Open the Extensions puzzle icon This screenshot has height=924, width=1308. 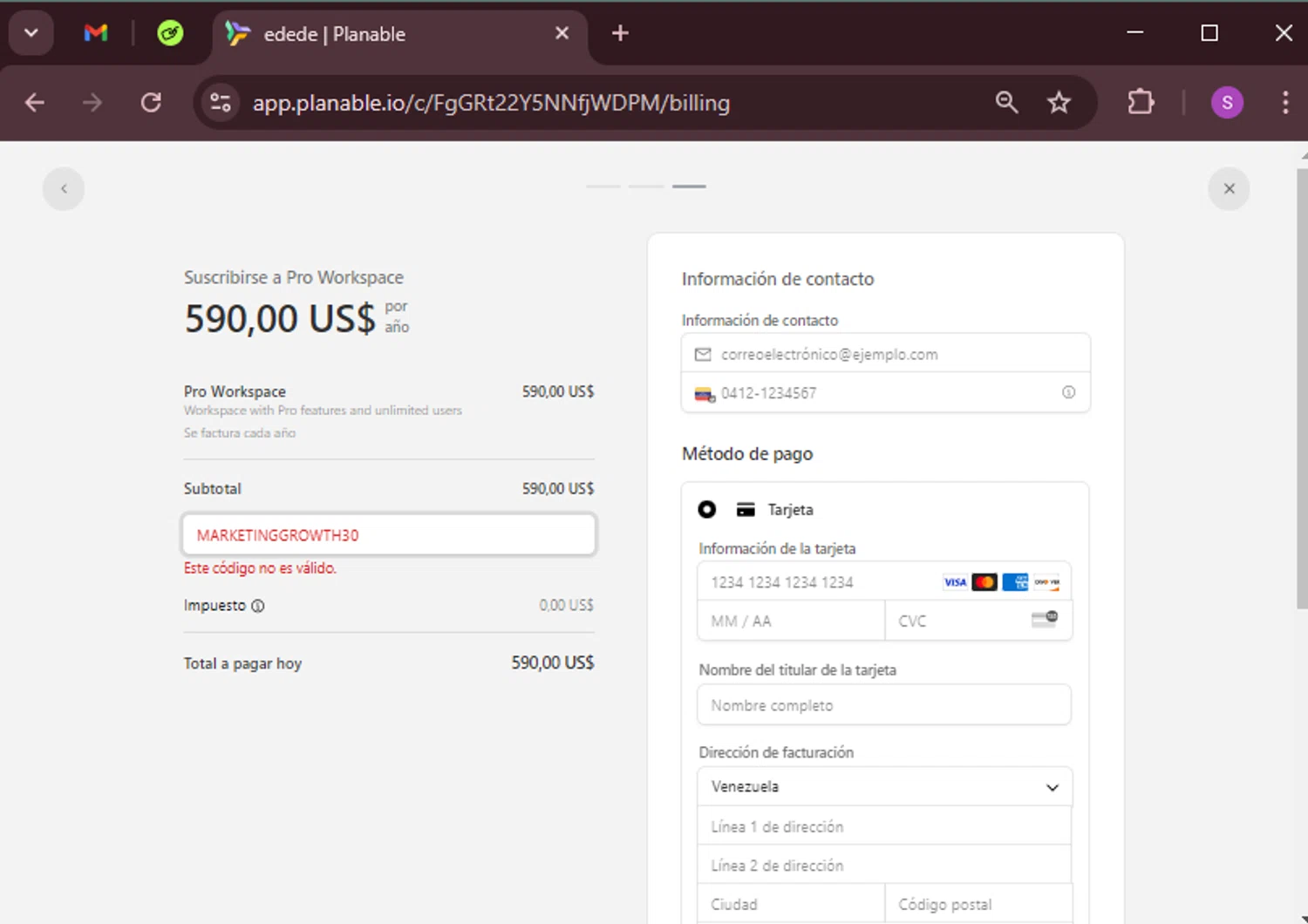point(1141,103)
